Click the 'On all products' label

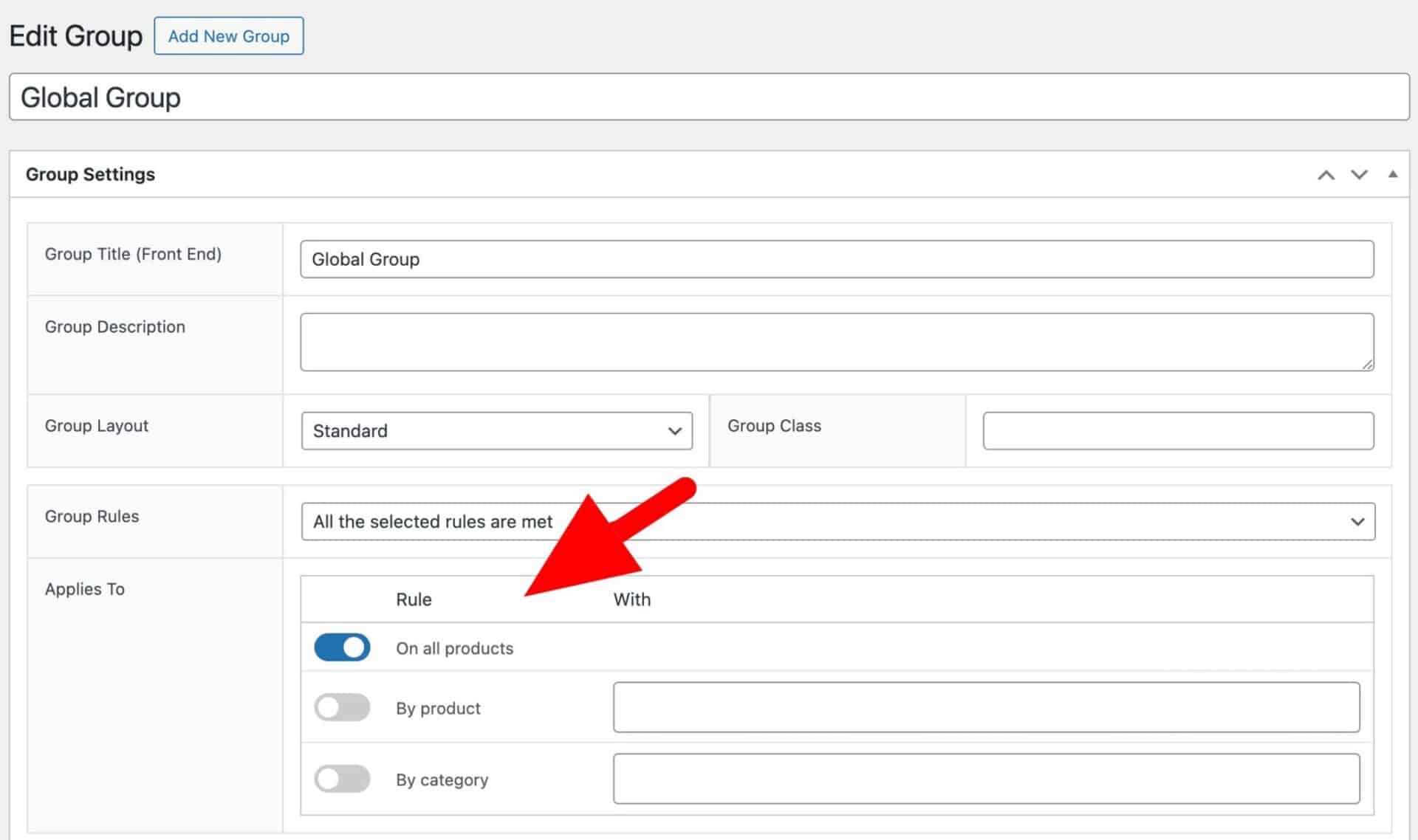[x=454, y=648]
